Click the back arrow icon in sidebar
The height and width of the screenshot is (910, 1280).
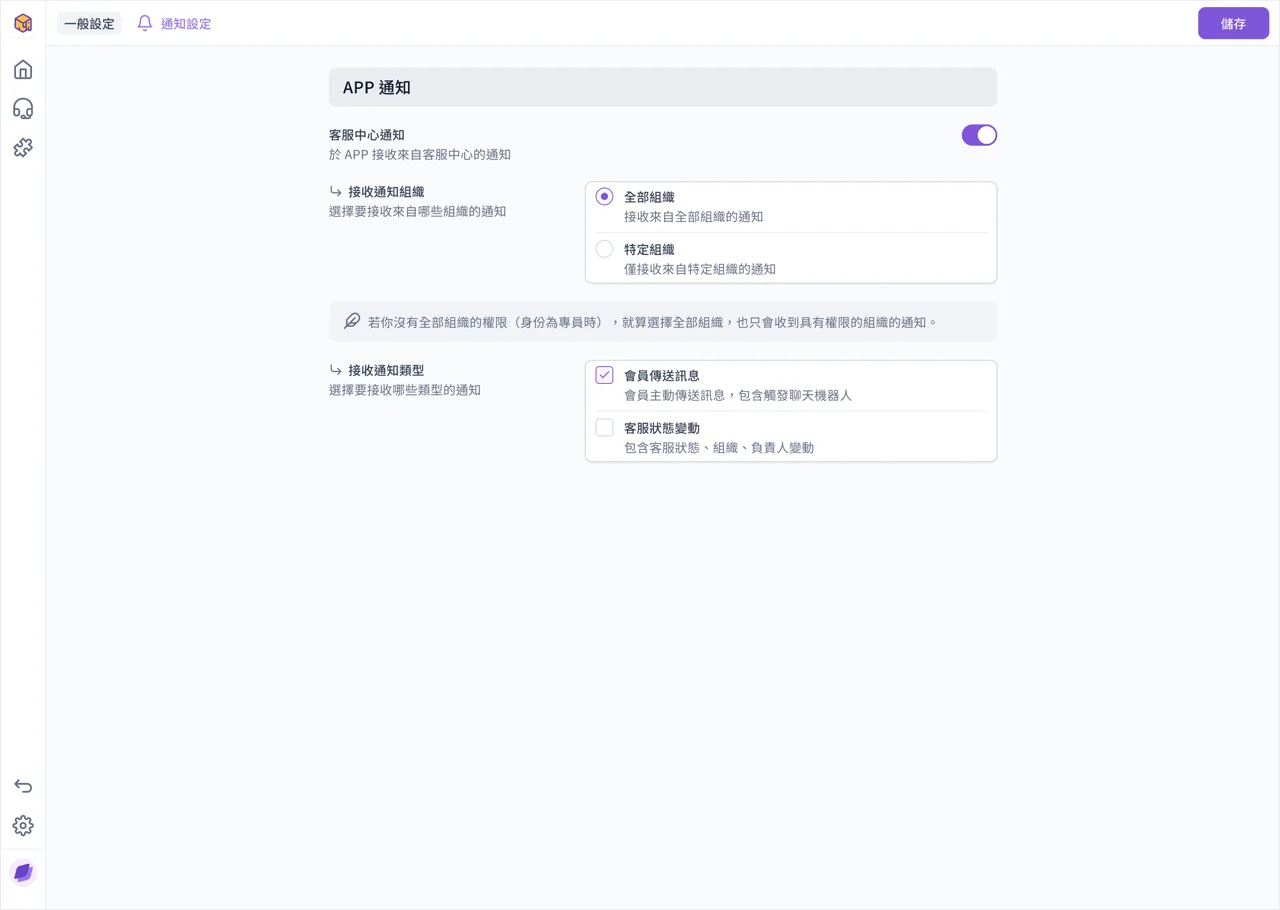23,786
